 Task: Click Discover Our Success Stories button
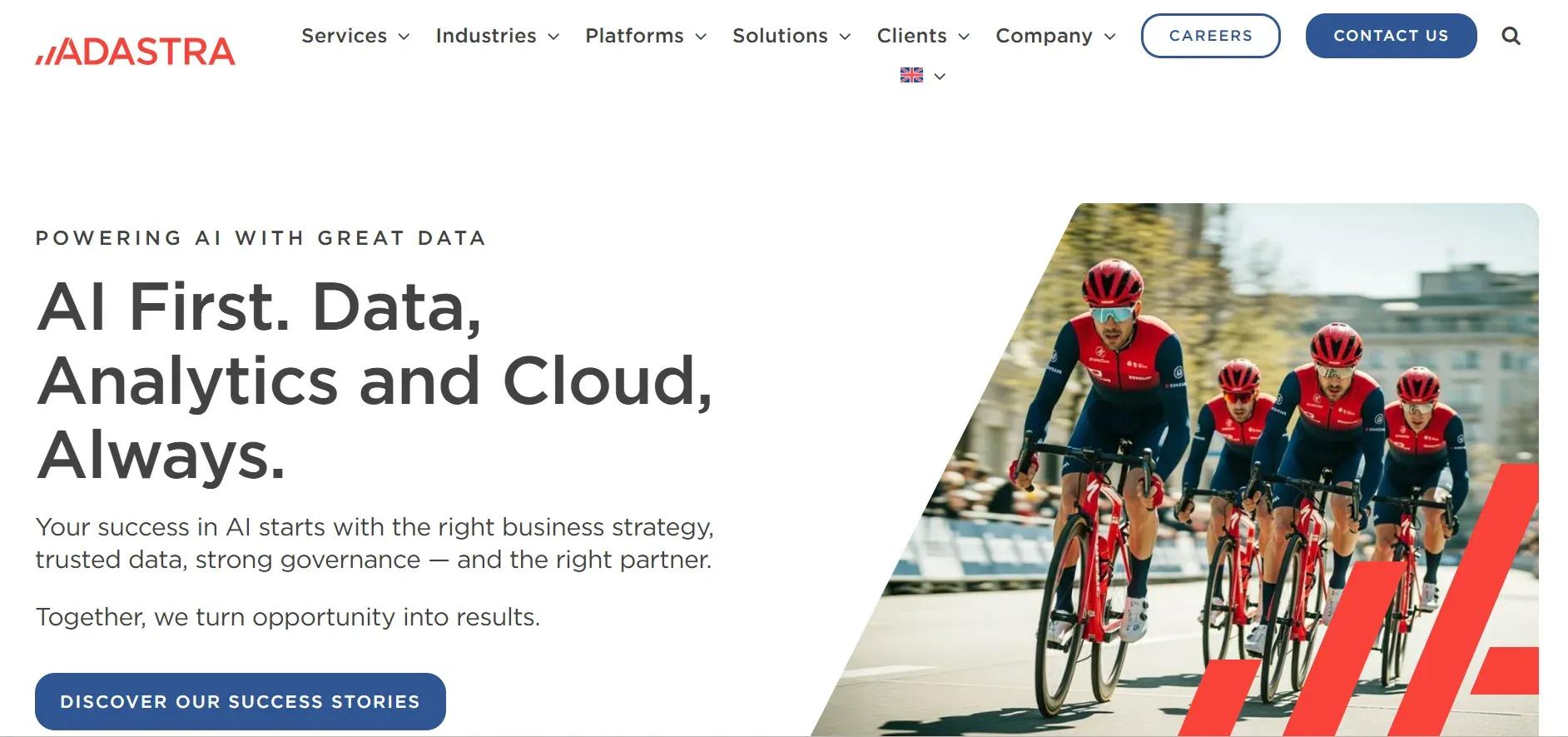click(240, 701)
